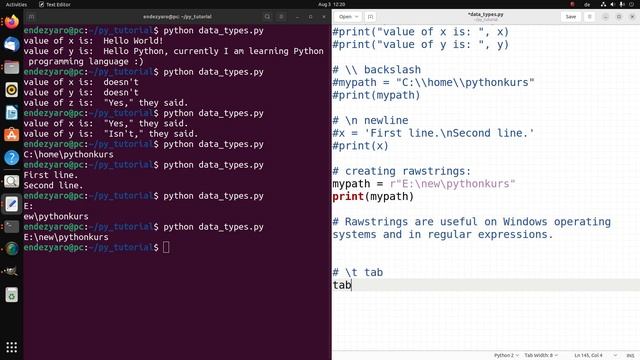The image size is (640, 360).
Task: Switch to Text Editor dock icon
Action: 11,204
